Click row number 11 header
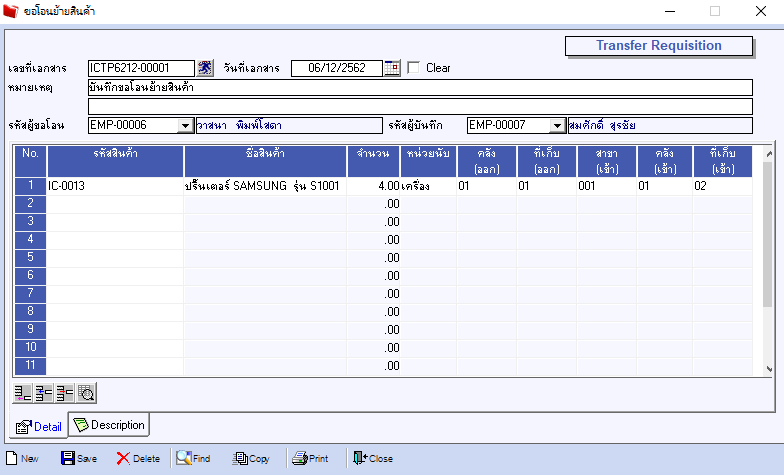Screen dimensions: 784x475 click(30, 366)
